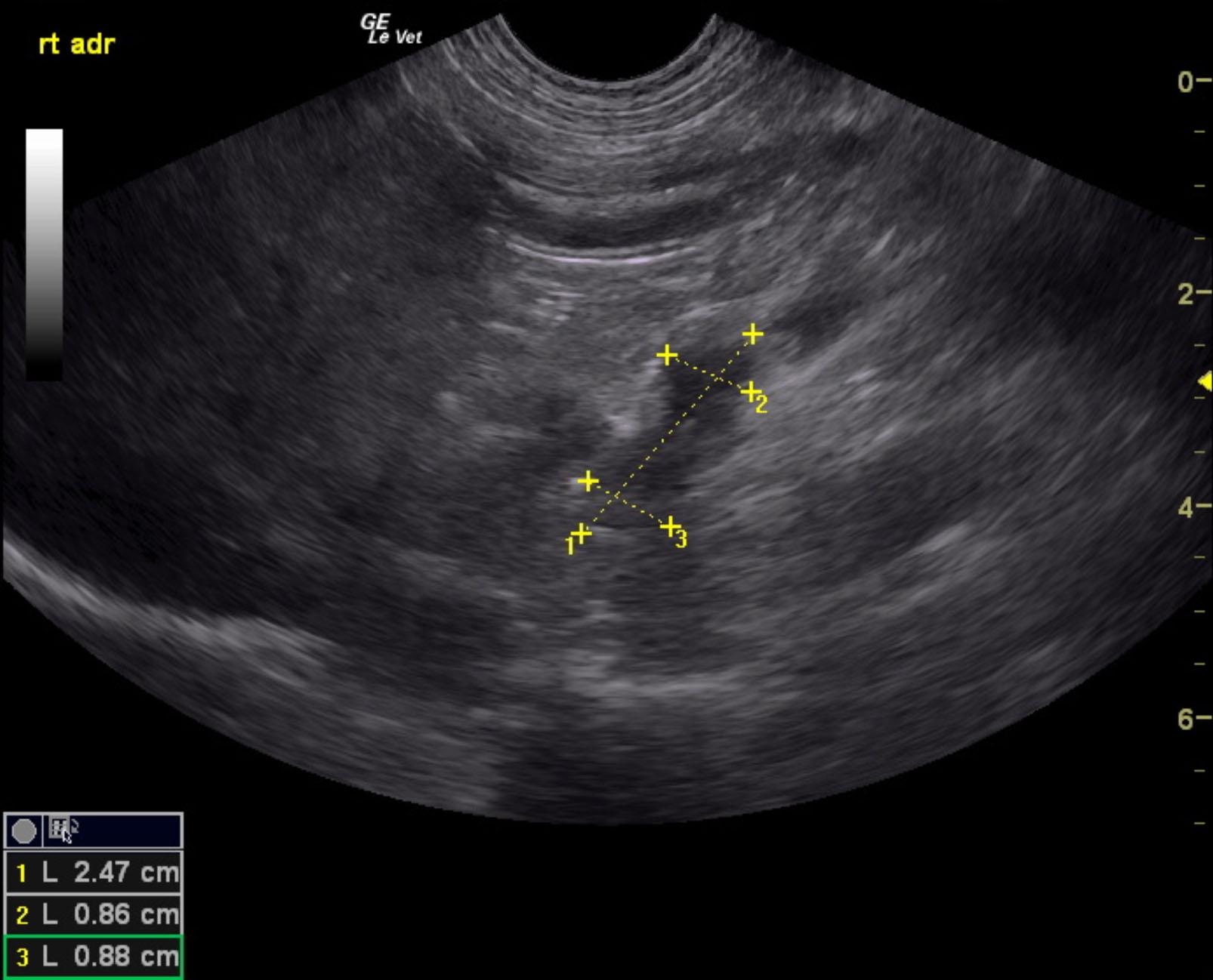Click the unlabeled left cross of measurement 2

pyautogui.click(x=666, y=355)
